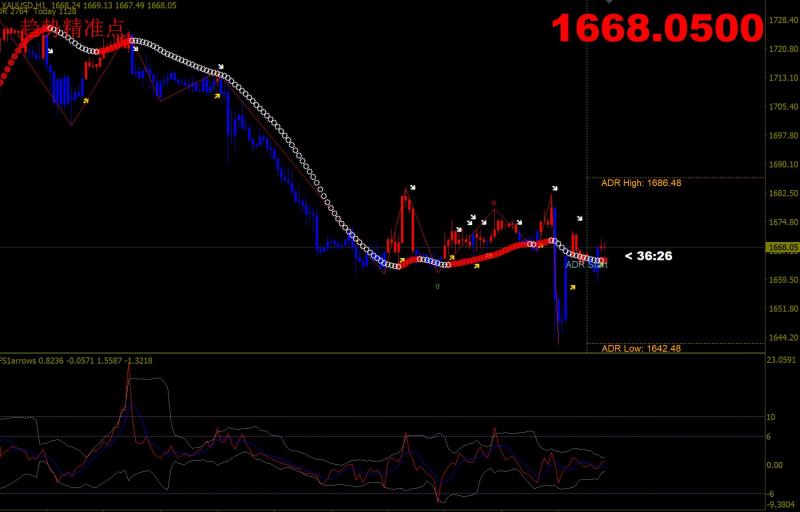This screenshot has width=800, height=512.
Task: Select the ADR Low: 1642.48 label
Action: point(641,348)
